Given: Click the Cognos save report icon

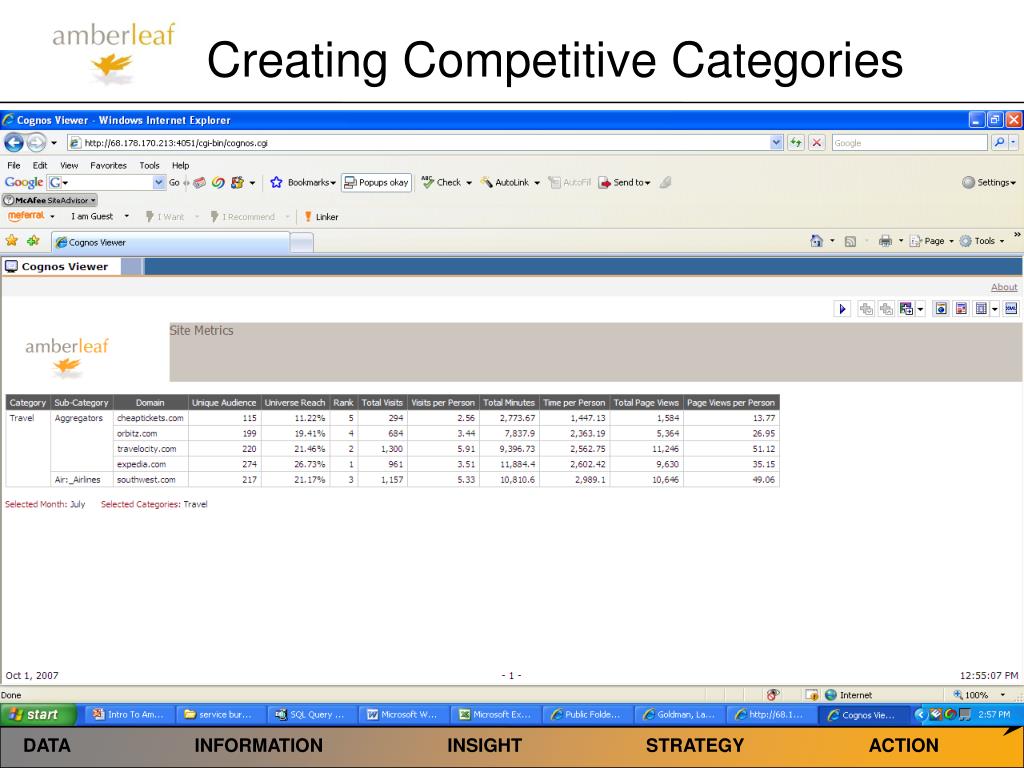Looking at the screenshot, I should click(x=866, y=309).
